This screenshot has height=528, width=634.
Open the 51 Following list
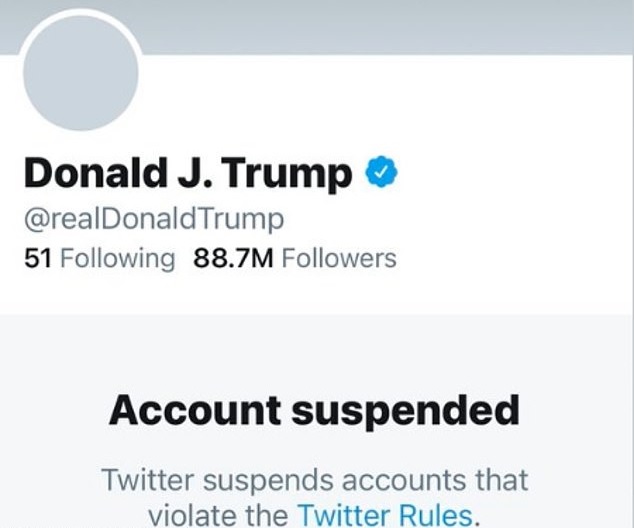[98, 258]
